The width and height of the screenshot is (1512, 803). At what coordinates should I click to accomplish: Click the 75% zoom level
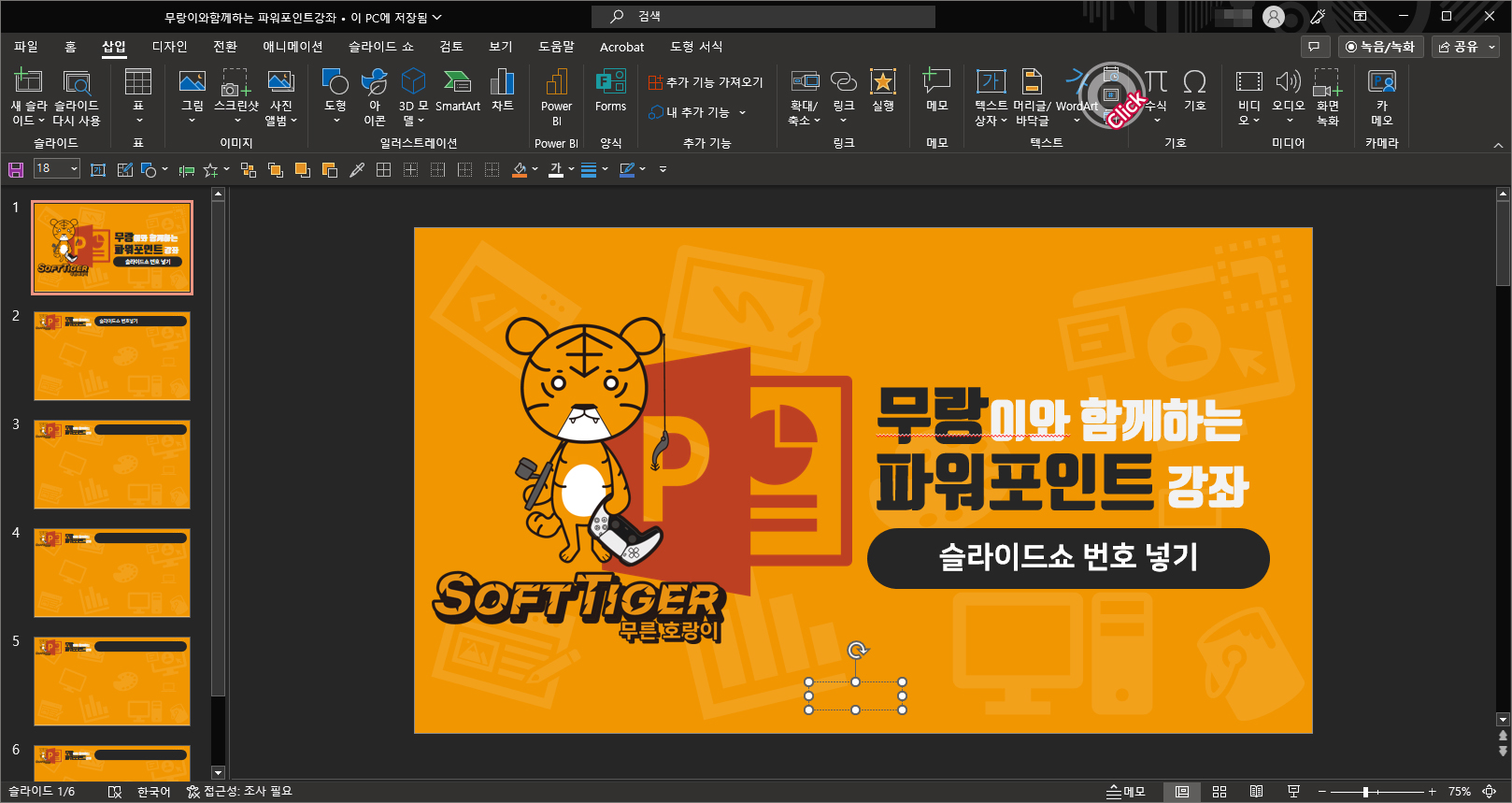click(x=1460, y=792)
